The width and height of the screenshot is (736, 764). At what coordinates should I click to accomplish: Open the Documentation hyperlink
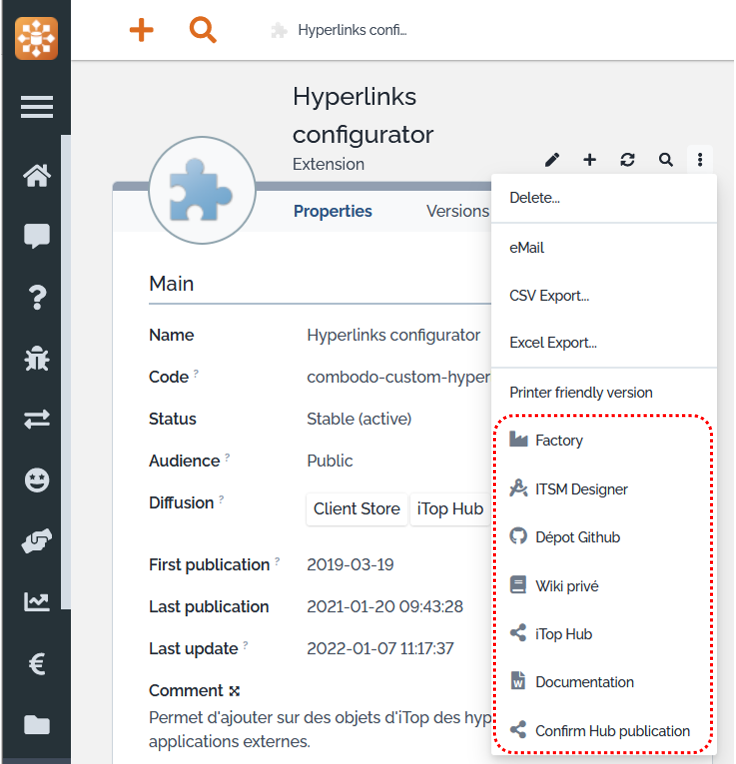click(x=604, y=682)
